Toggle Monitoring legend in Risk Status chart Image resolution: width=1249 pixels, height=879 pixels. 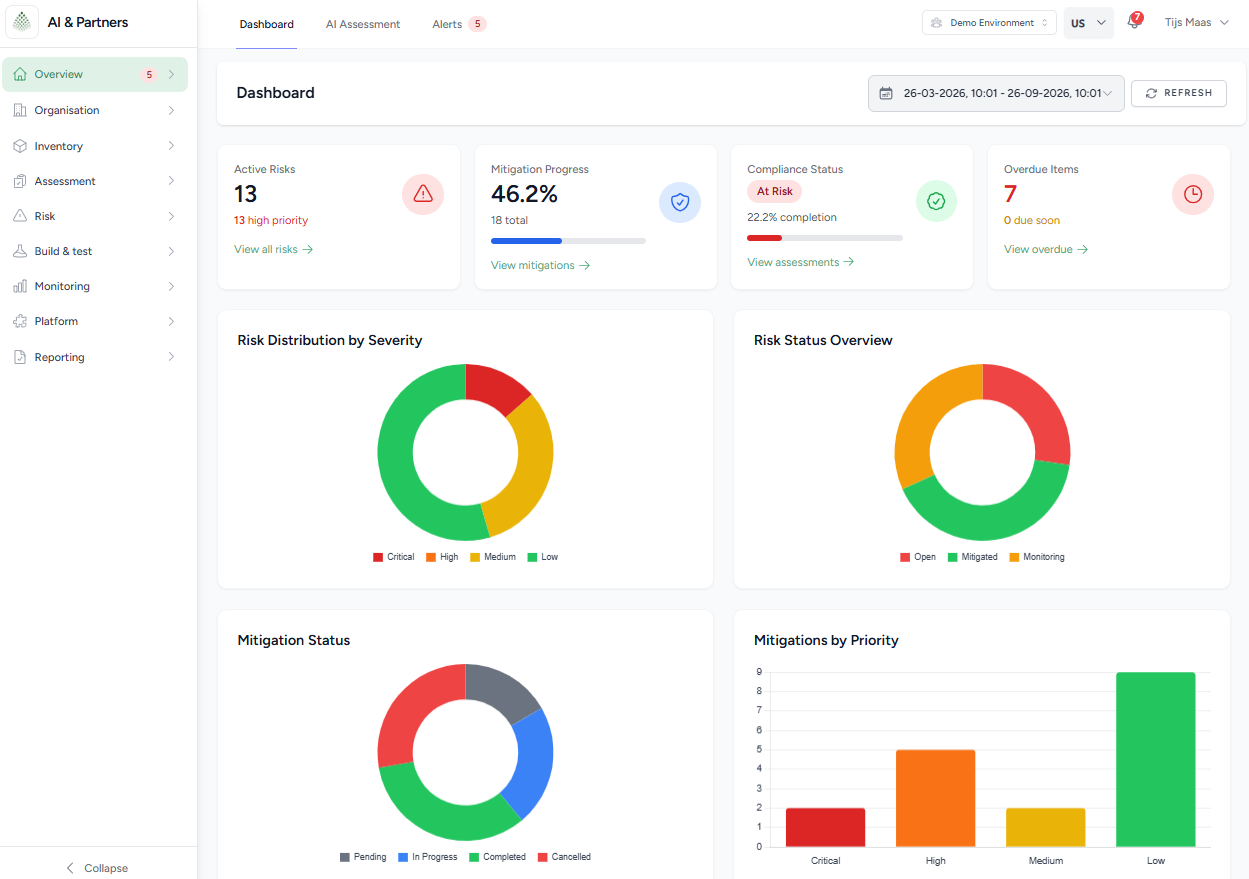(1037, 557)
